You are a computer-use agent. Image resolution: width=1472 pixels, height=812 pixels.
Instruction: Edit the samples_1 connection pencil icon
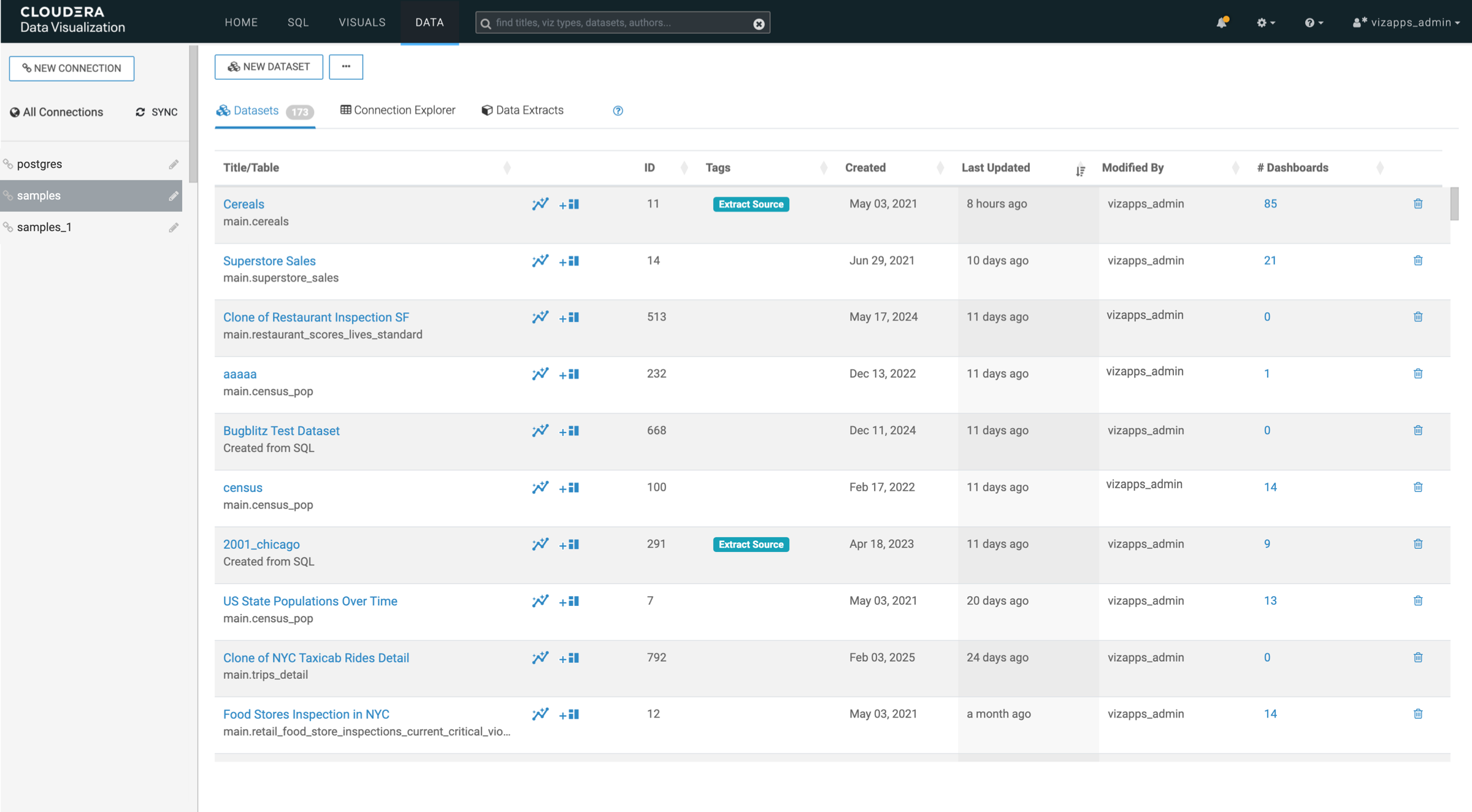click(x=174, y=228)
